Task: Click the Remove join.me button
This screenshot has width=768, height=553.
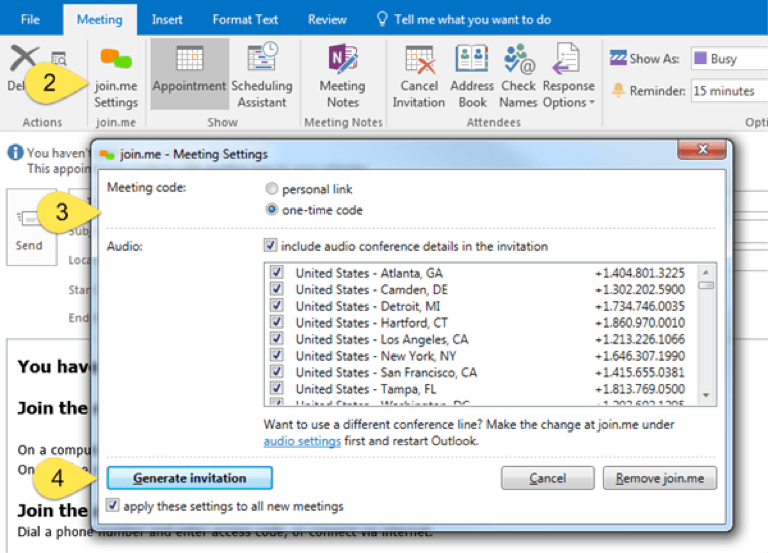Action: pos(660,478)
